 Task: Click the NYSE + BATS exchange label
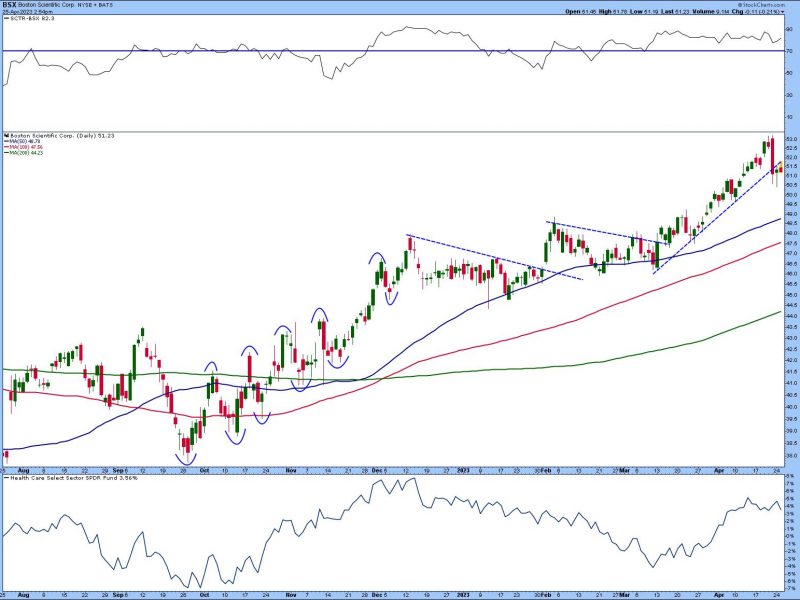[x=95, y=5]
